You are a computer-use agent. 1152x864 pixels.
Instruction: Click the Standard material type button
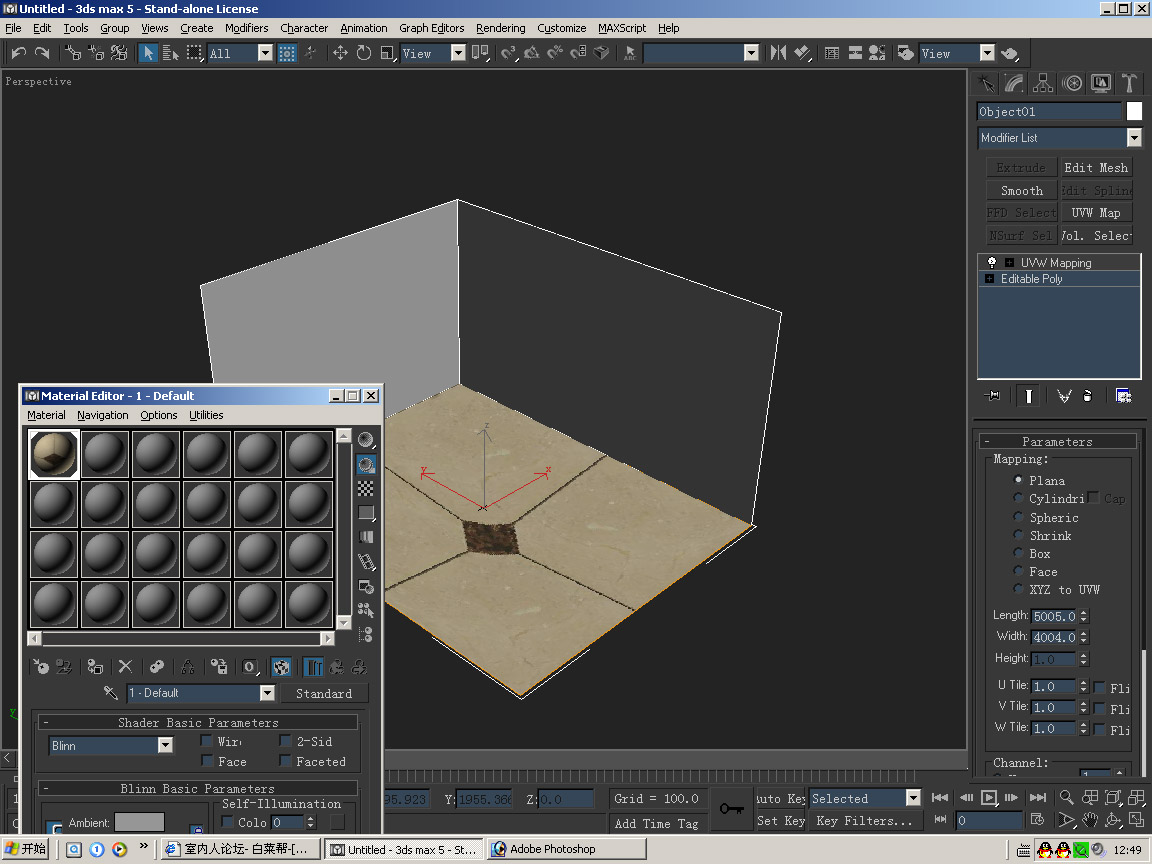324,693
